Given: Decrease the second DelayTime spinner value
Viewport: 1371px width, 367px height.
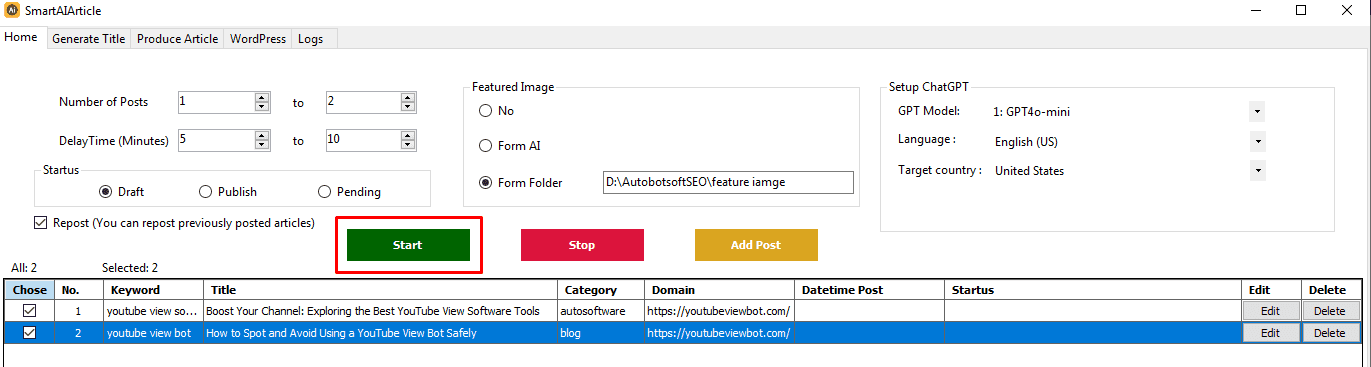Looking at the screenshot, I should point(408,145).
